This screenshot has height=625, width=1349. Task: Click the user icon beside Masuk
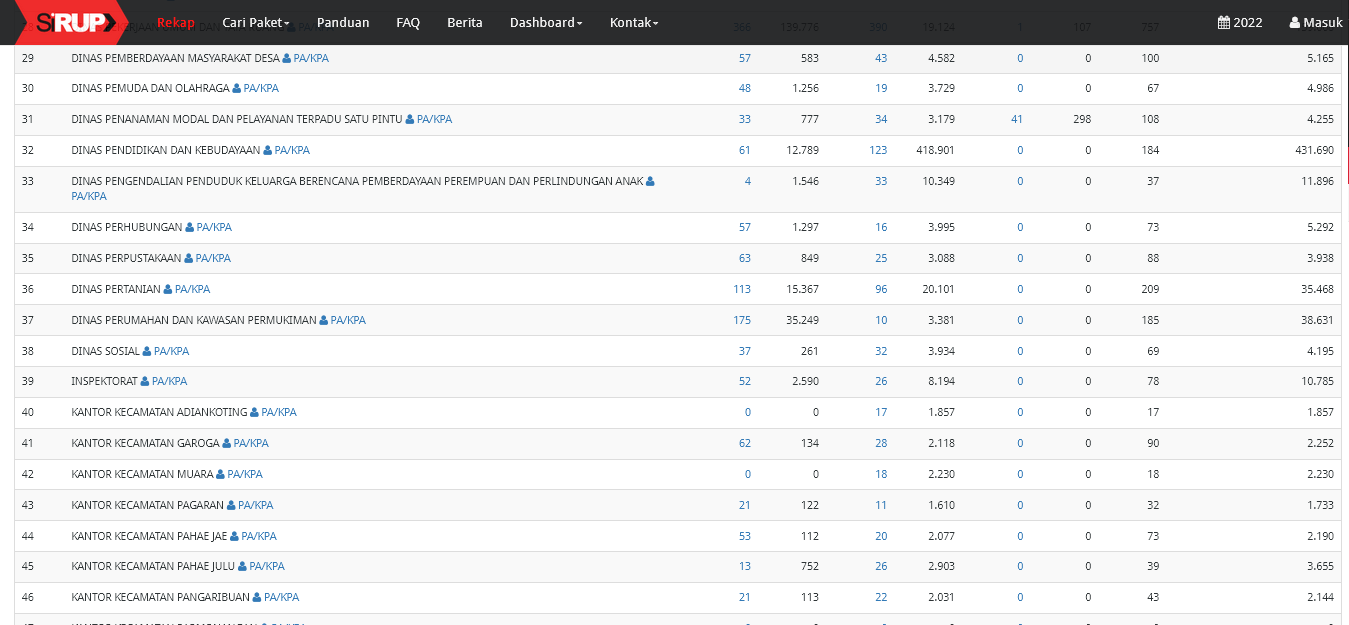[1295, 23]
